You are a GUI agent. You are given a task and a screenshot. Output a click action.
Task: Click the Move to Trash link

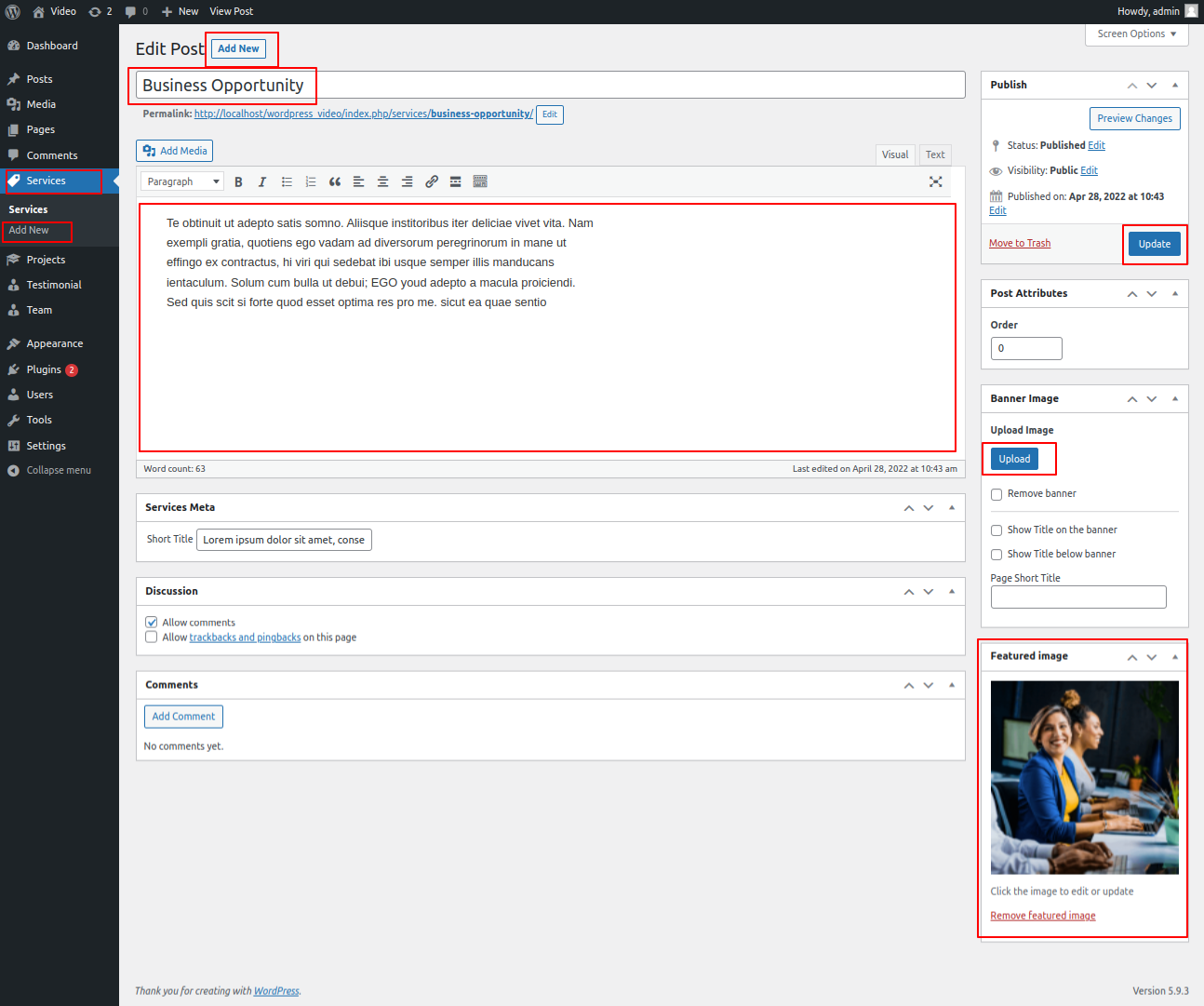(x=1019, y=244)
